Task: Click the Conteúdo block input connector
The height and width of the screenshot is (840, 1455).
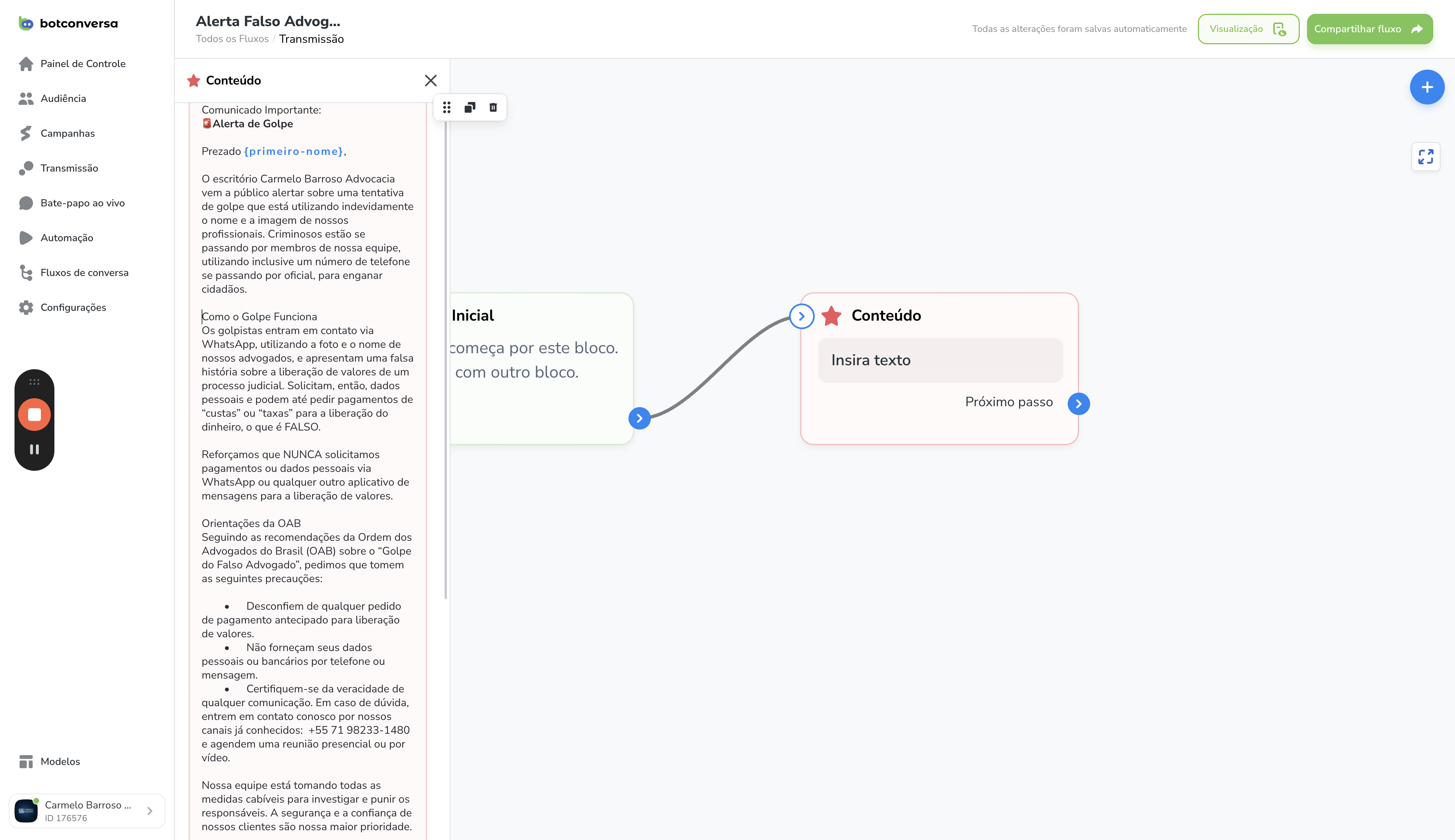Action: point(801,316)
